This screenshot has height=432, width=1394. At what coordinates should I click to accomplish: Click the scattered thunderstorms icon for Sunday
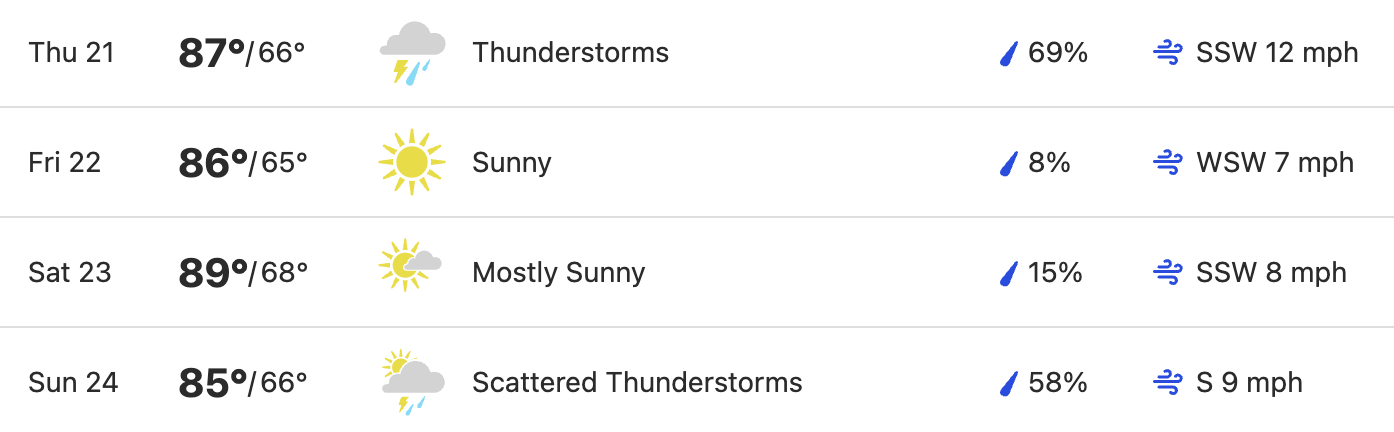[412, 382]
